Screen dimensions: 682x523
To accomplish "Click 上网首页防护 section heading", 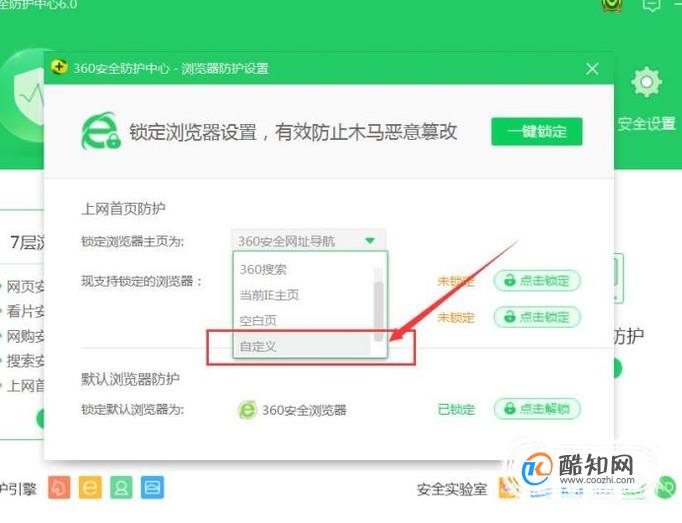I will coord(123,209).
